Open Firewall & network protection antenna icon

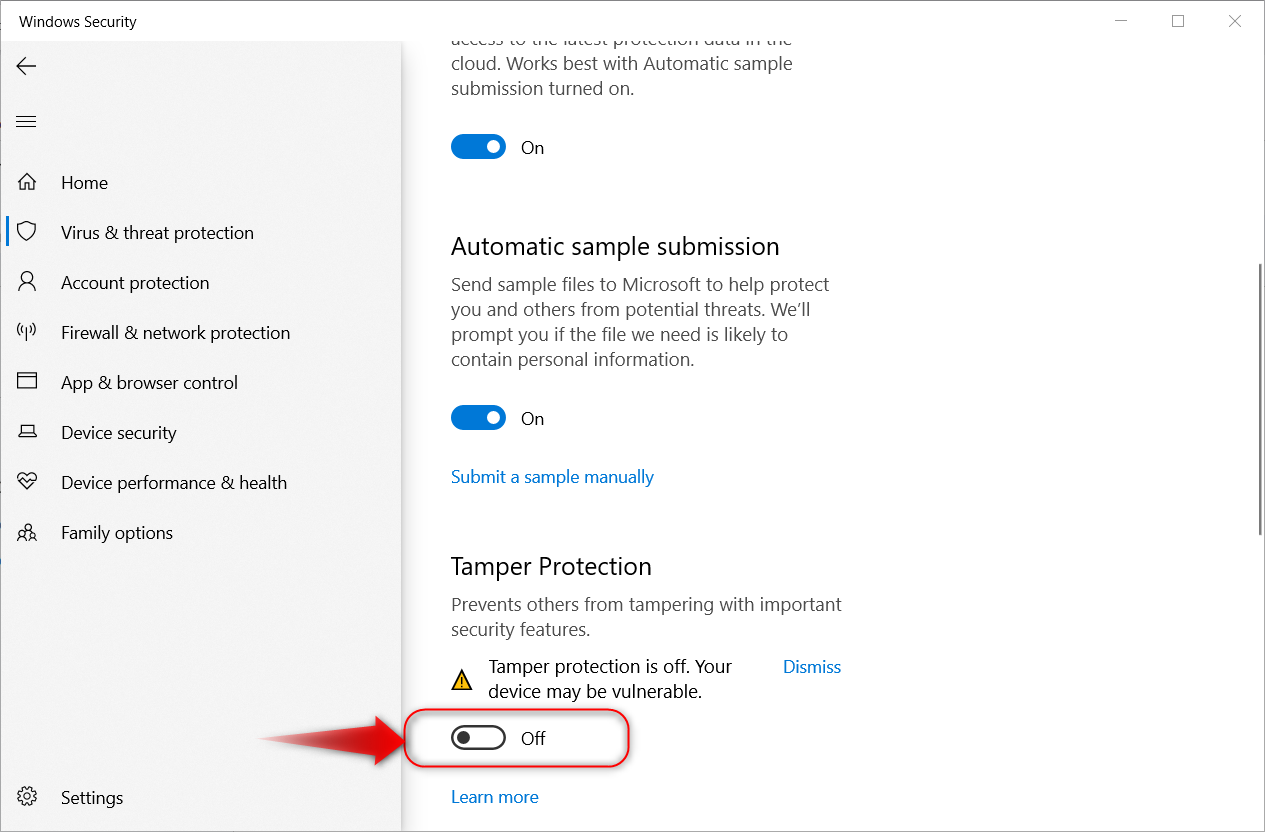27,332
